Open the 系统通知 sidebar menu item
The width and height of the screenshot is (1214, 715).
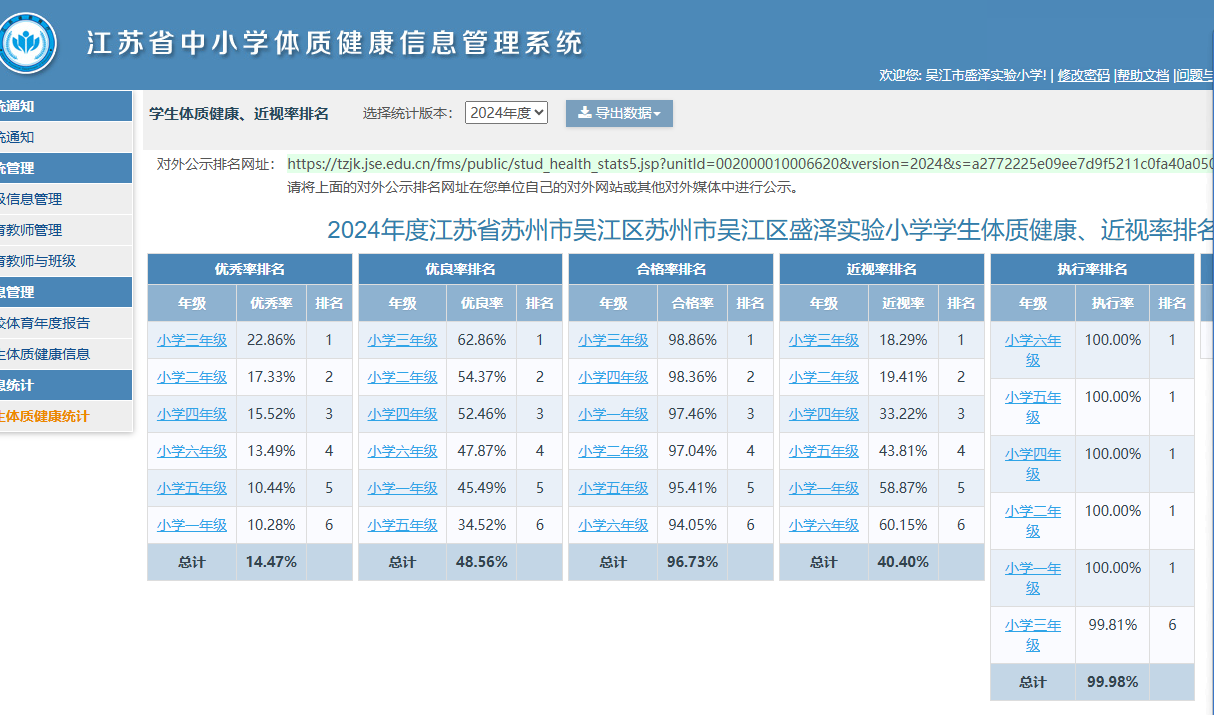[x=16, y=137]
